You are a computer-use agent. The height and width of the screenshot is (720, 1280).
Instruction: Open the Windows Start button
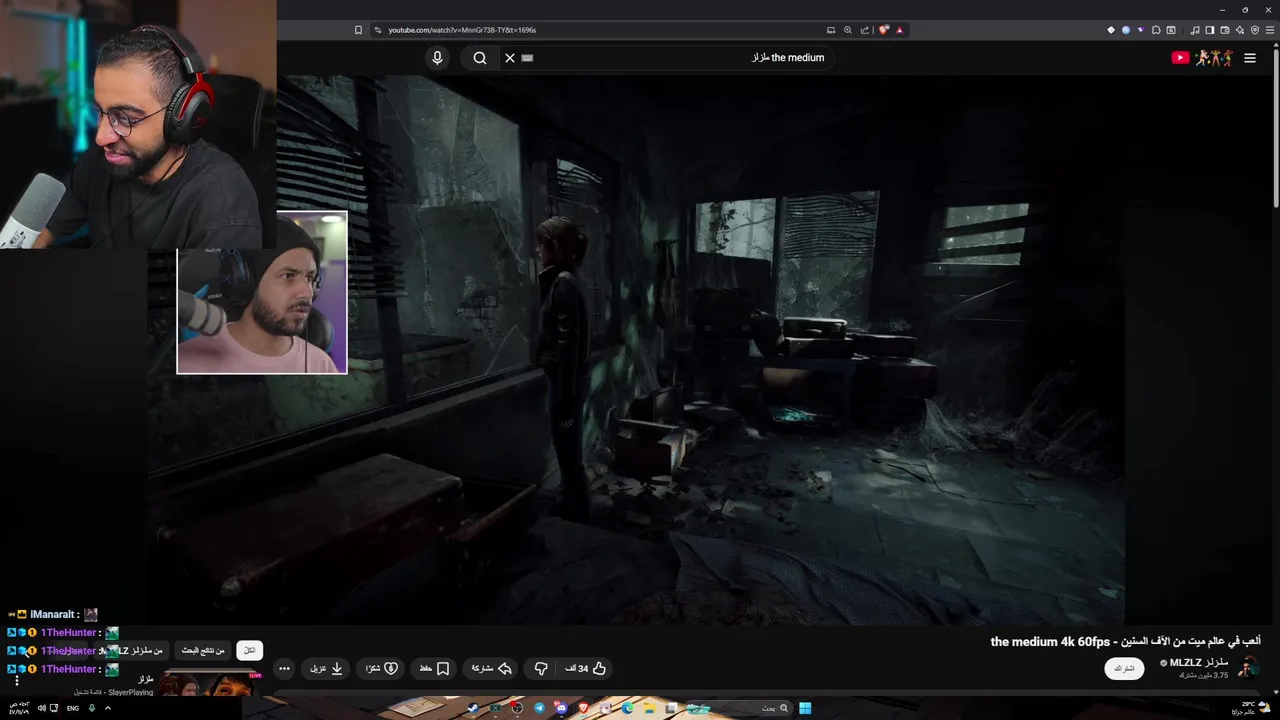click(805, 708)
